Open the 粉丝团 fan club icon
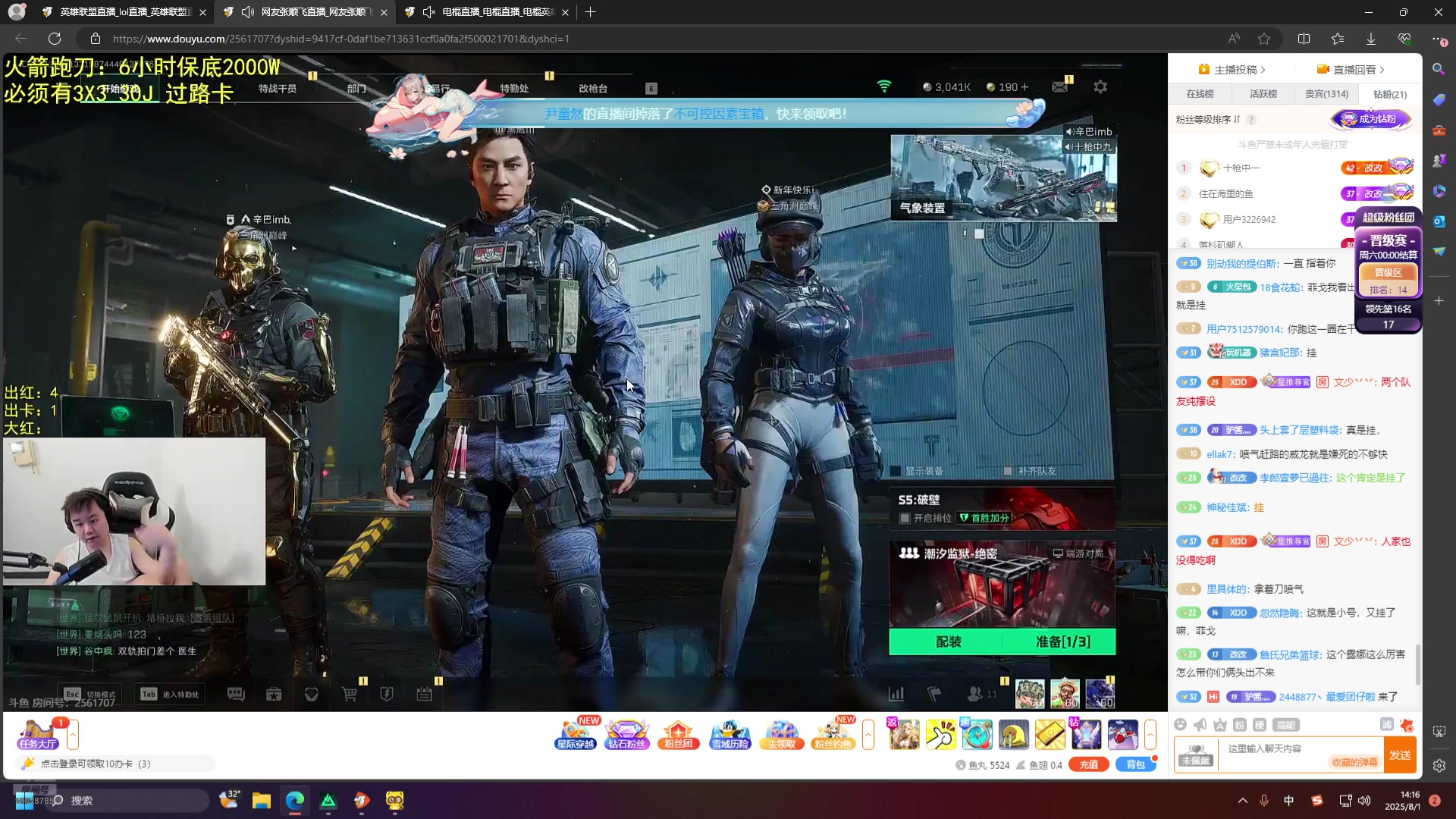This screenshot has width=1456, height=819. click(x=678, y=733)
